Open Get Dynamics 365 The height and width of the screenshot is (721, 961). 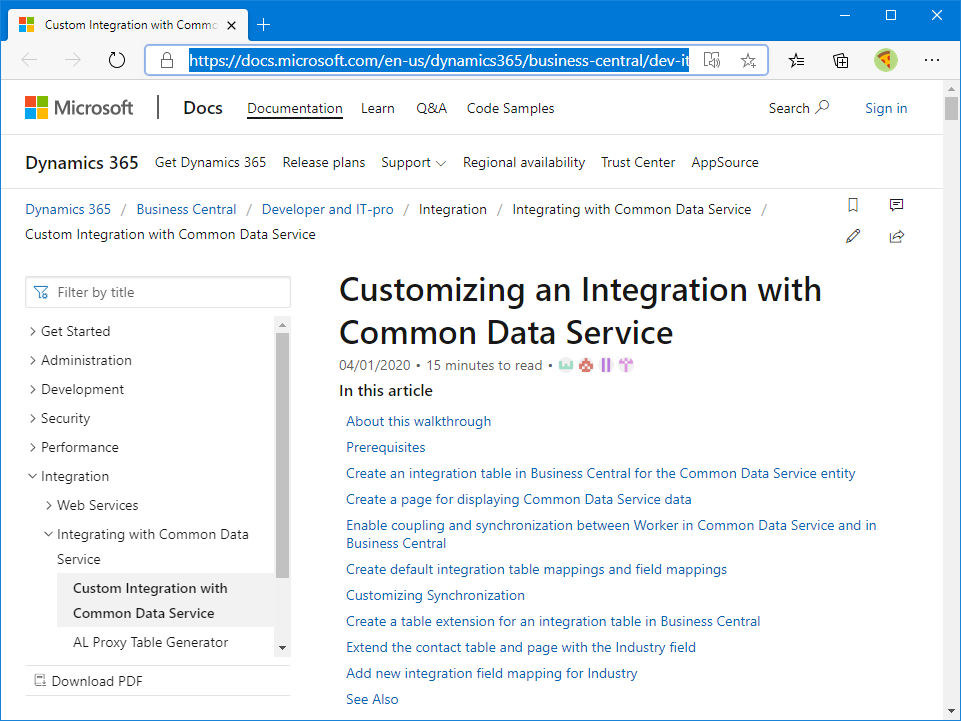pyautogui.click(x=210, y=162)
